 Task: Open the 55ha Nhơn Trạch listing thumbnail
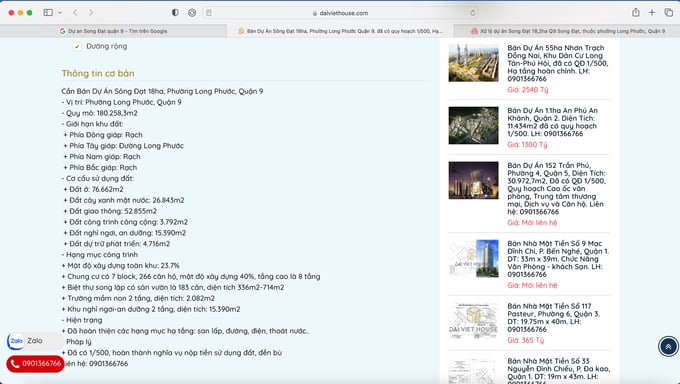click(474, 63)
